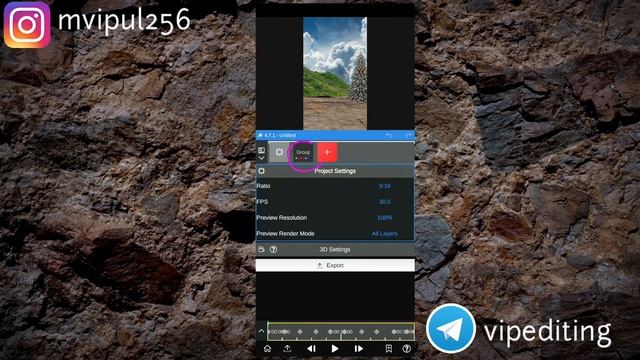Add a new layer with red plus button
The height and width of the screenshot is (360, 640).
327,152
